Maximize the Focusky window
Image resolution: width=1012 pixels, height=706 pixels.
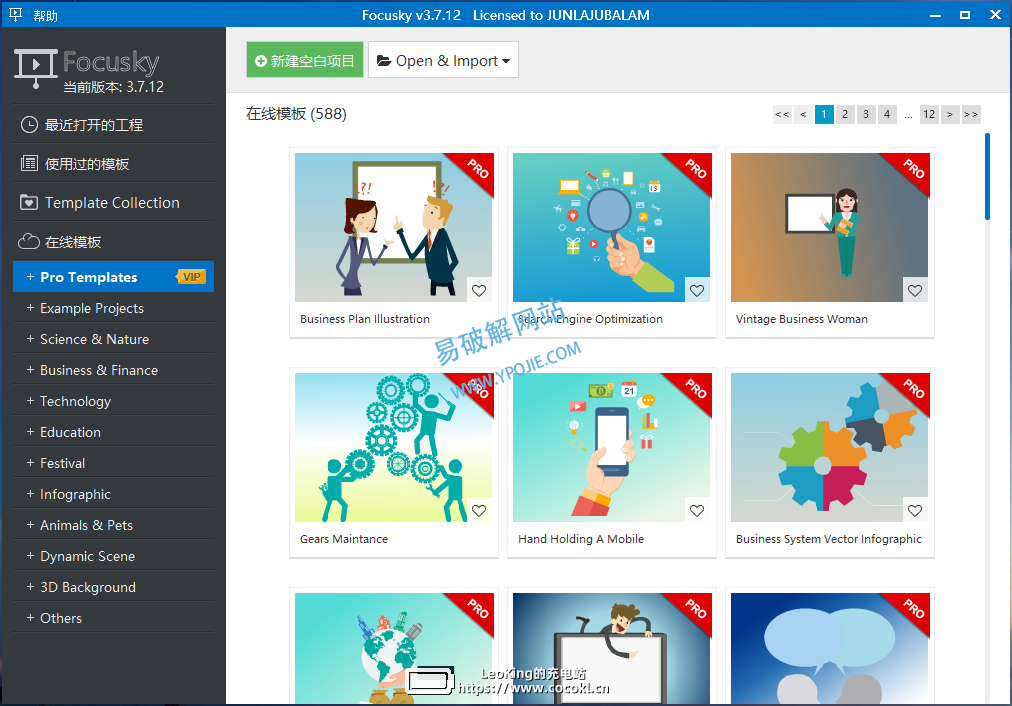965,15
